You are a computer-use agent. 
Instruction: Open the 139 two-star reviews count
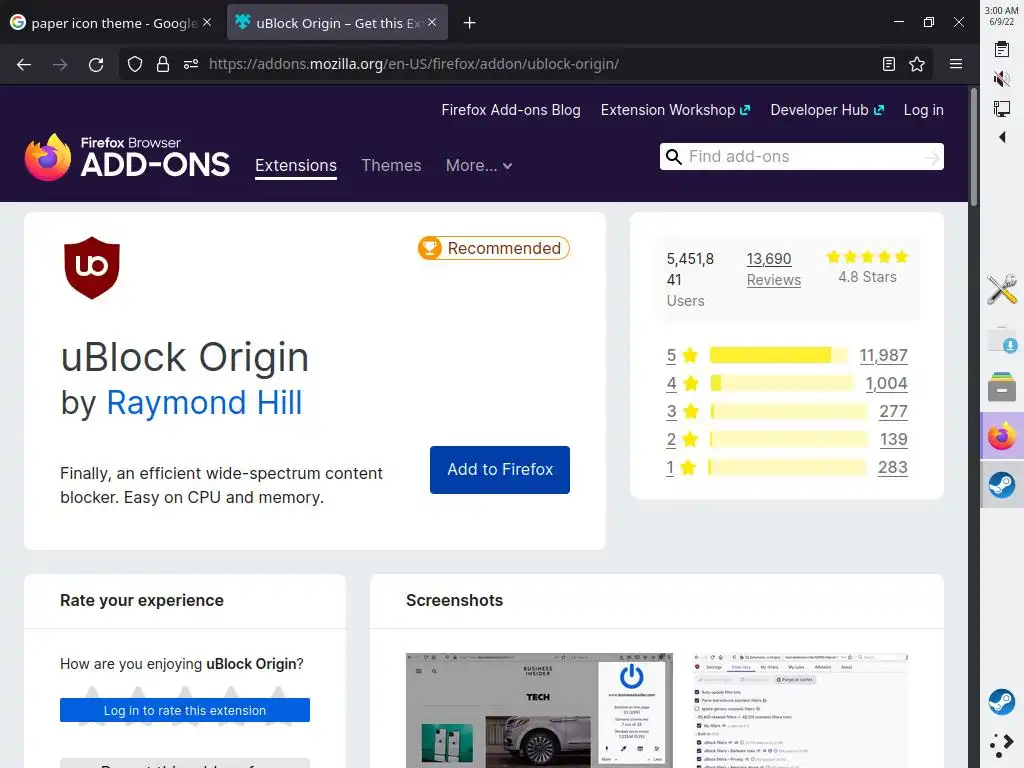(x=893, y=440)
